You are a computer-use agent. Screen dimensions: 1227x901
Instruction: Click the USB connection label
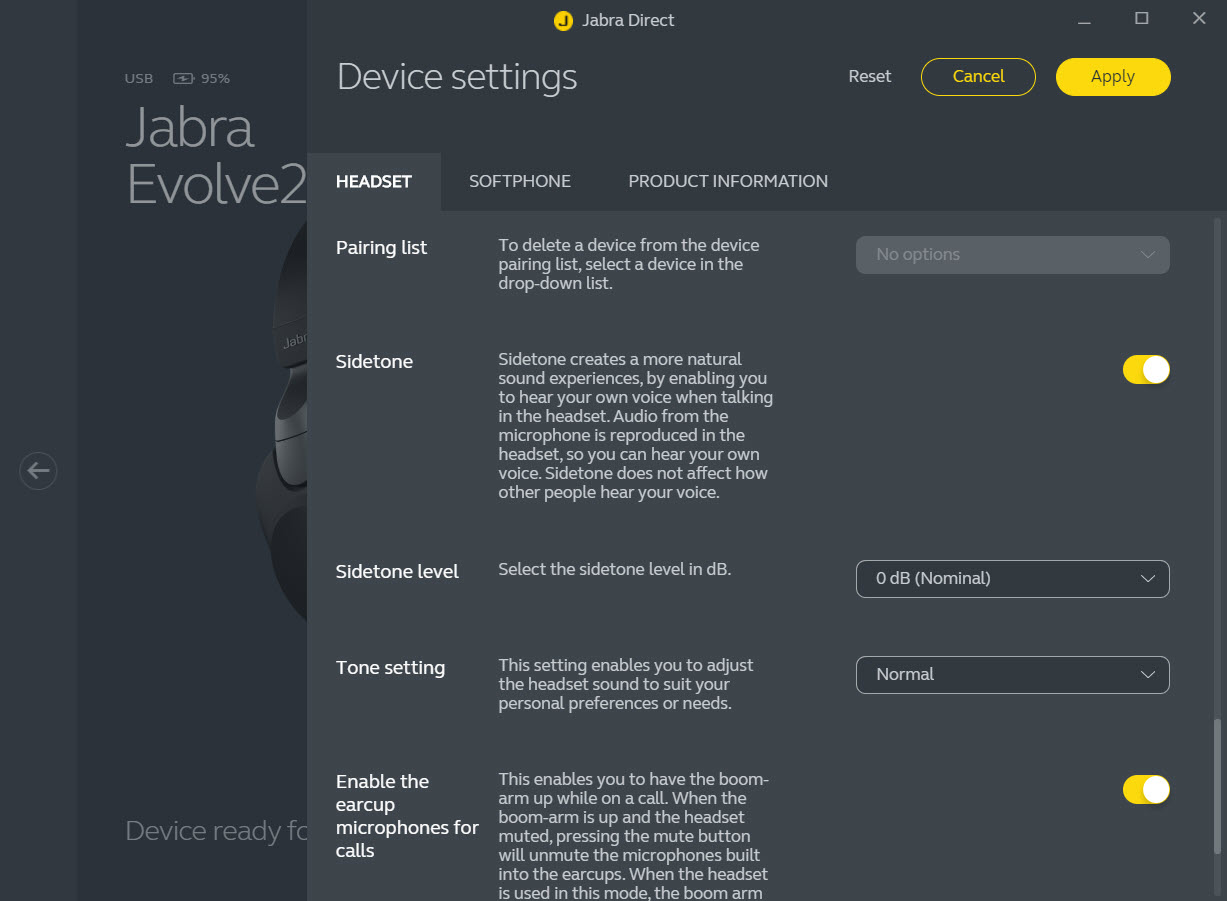[139, 78]
